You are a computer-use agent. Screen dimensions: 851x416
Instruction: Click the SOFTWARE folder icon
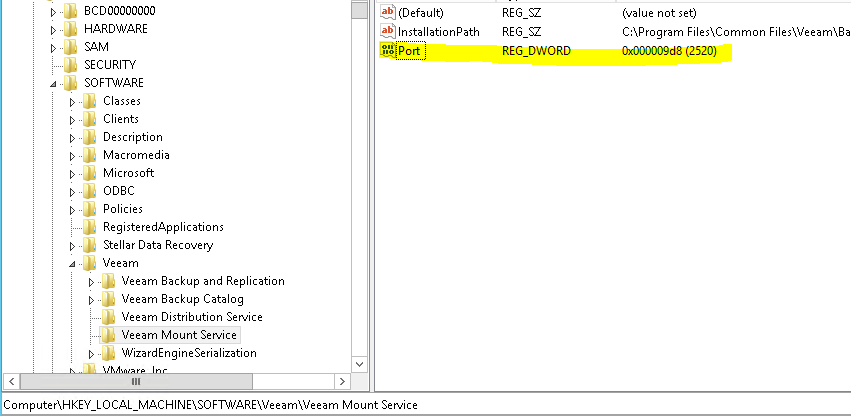(x=71, y=83)
